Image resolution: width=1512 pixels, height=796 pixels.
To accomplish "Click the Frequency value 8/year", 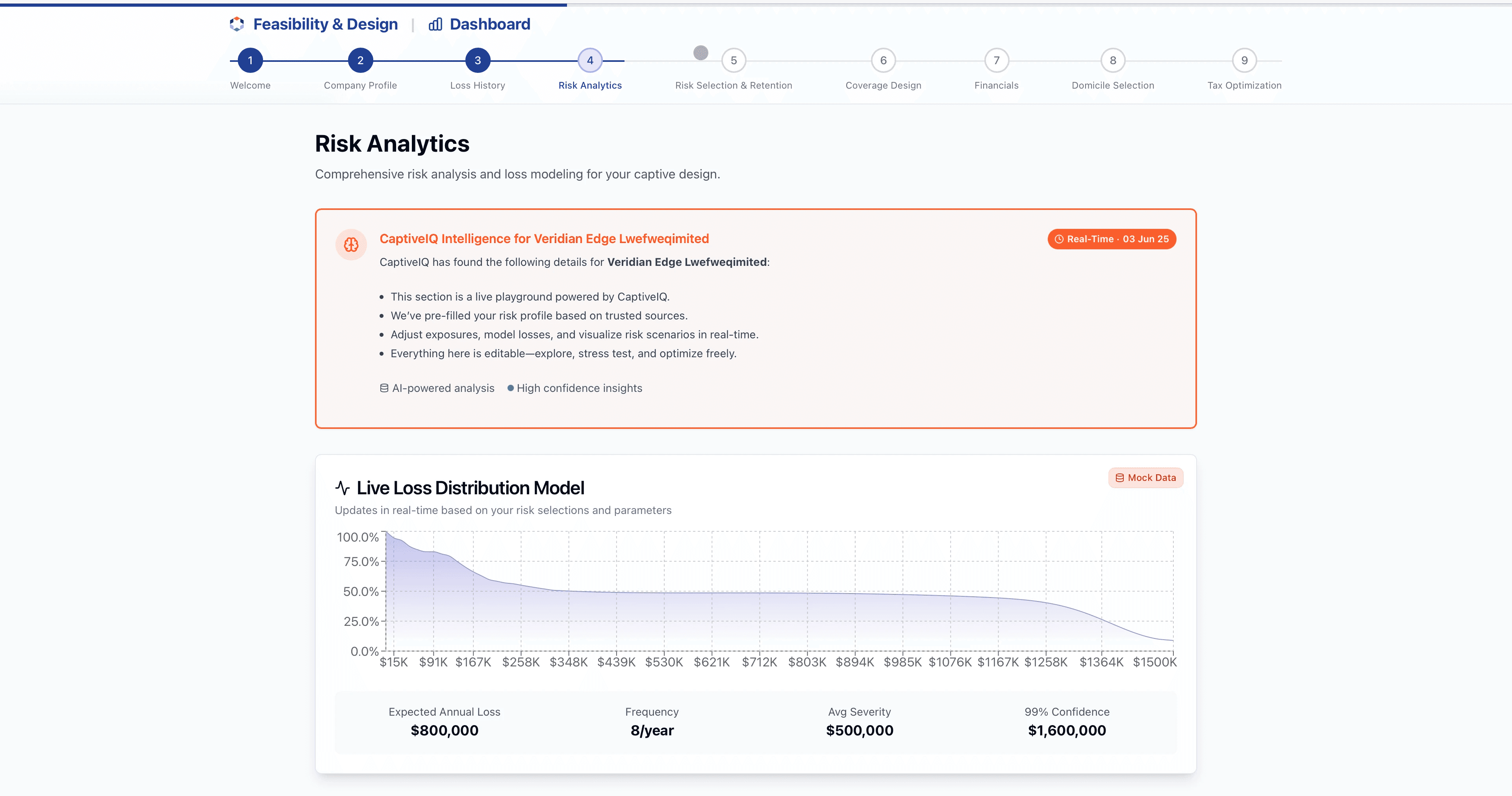I will point(652,731).
